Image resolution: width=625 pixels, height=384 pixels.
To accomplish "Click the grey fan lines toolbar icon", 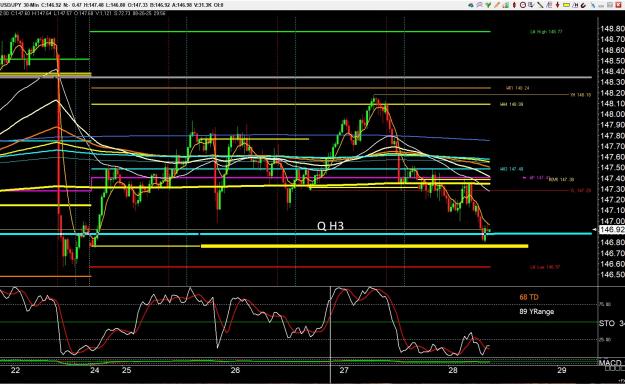I will click(549, 5).
